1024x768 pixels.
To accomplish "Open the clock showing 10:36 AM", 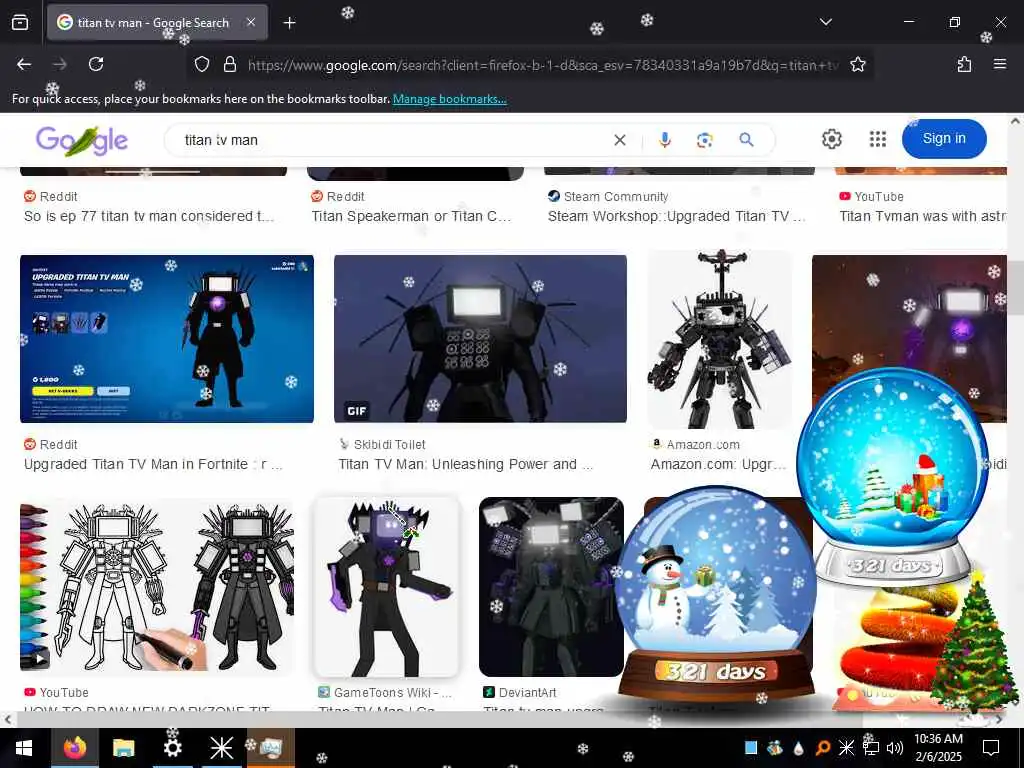I will pyautogui.click(x=938, y=748).
